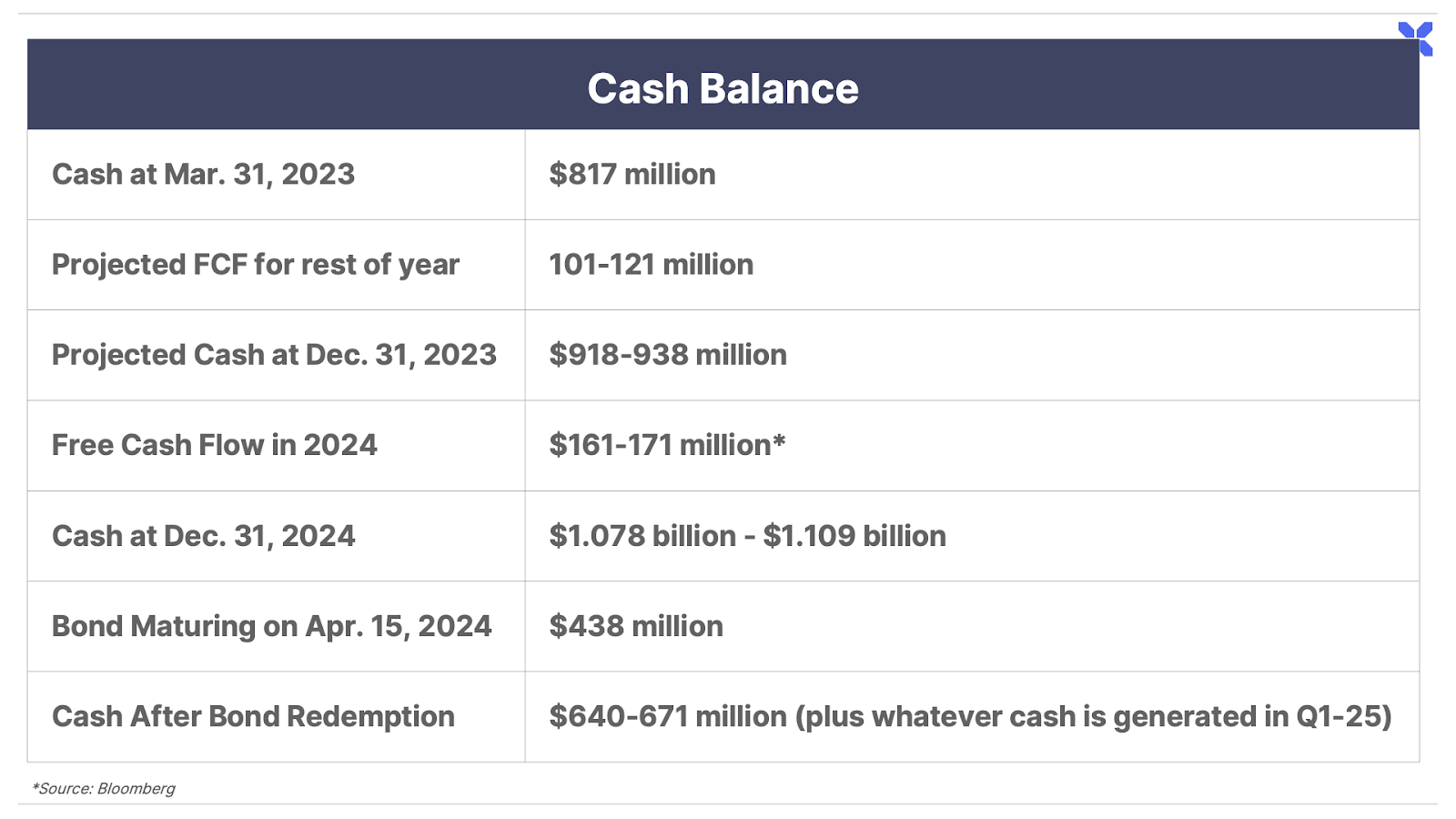Screen dimensions: 1456x819
Task: Click the $438 million value
Action: [635, 626]
